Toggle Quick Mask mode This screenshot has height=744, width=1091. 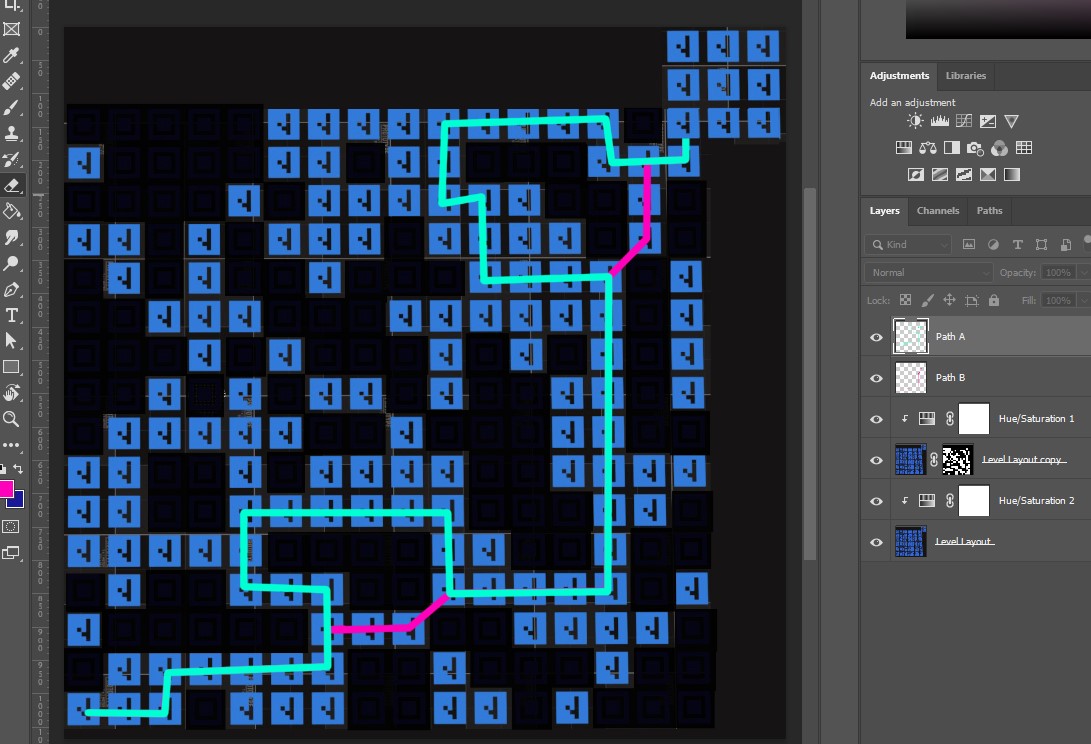[x=10, y=527]
